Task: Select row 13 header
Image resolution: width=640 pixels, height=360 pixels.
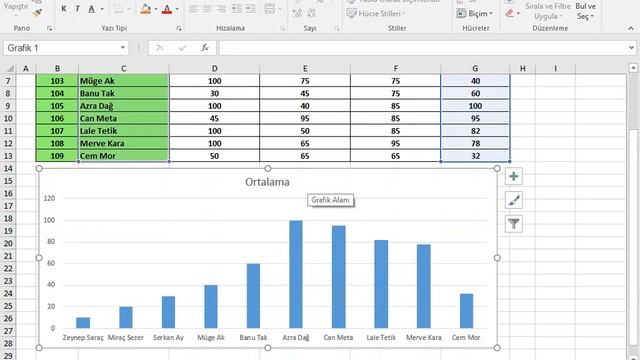Action: point(8,156)
